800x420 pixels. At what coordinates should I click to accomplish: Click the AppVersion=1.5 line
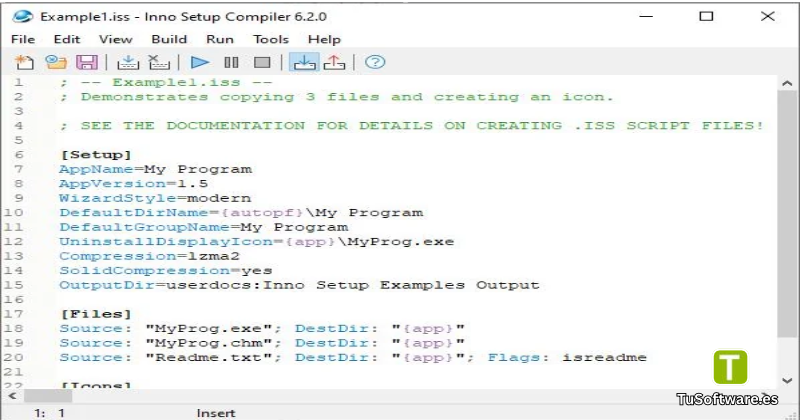click(134, 183)
